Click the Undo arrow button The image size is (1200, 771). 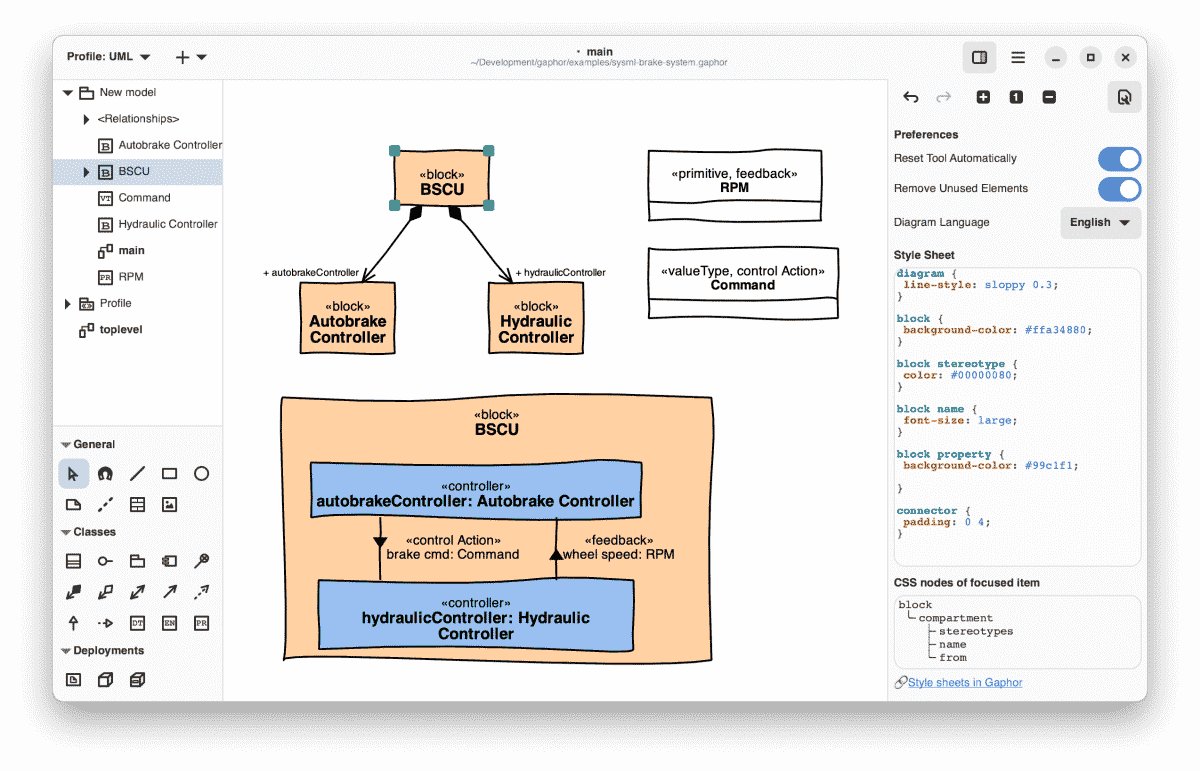click(910, 97)
